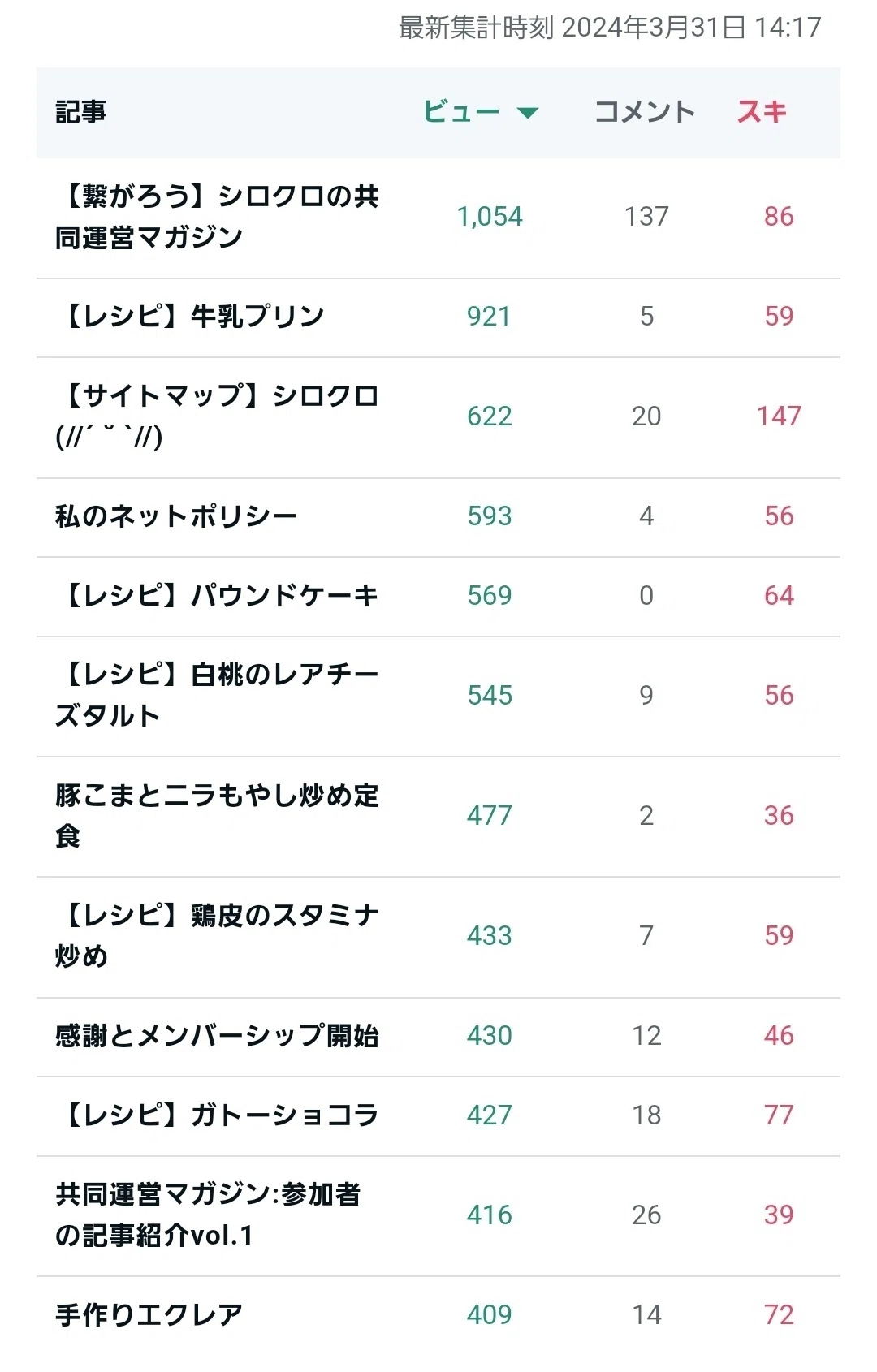This screenshot has height=1372, width=877.
Task: Open the 豚こまとニラもやし炒め定食 article
Action: pyautogui.click(x=217, y=816)
